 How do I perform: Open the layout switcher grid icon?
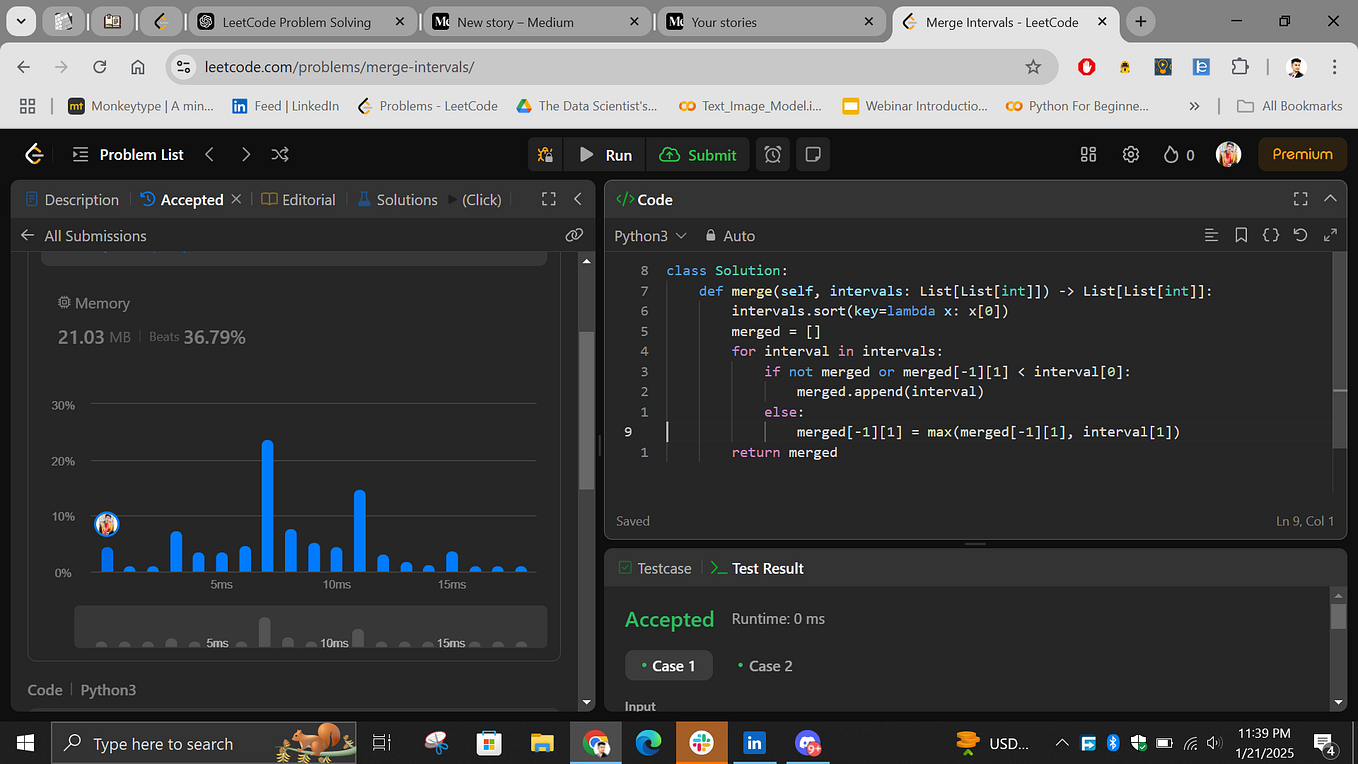[1088, 154]
